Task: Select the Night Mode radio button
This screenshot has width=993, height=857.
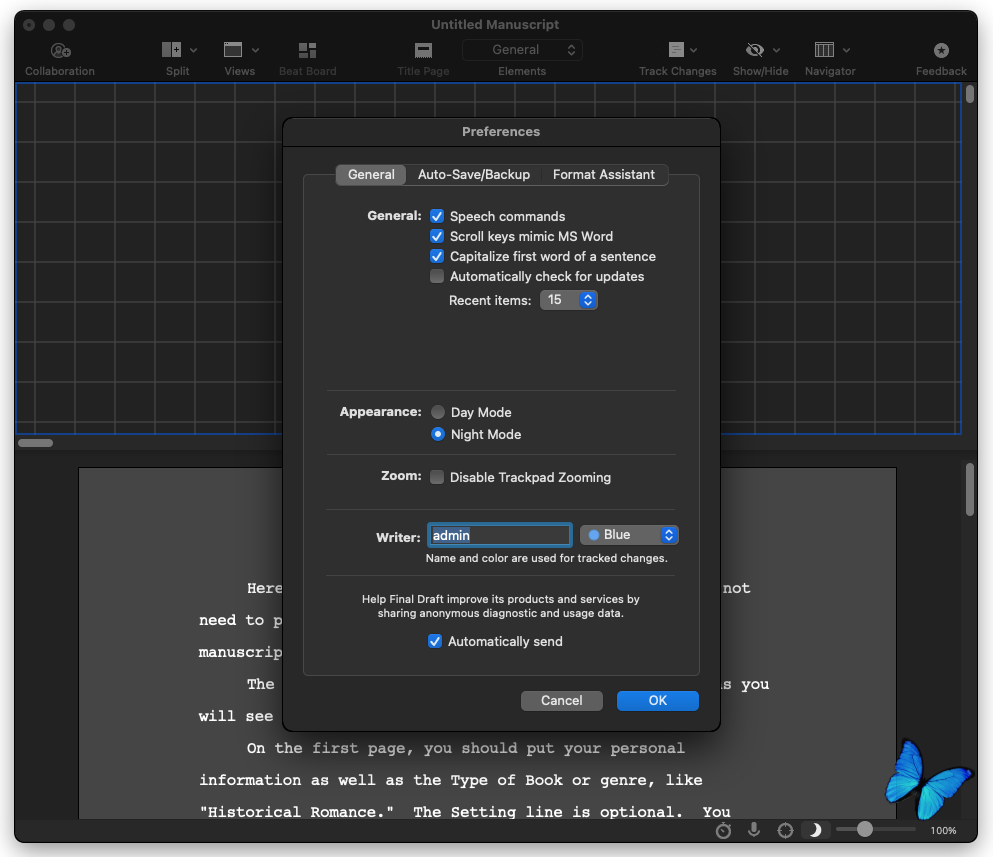Action: pyautogui.click(x=438, y=435)
